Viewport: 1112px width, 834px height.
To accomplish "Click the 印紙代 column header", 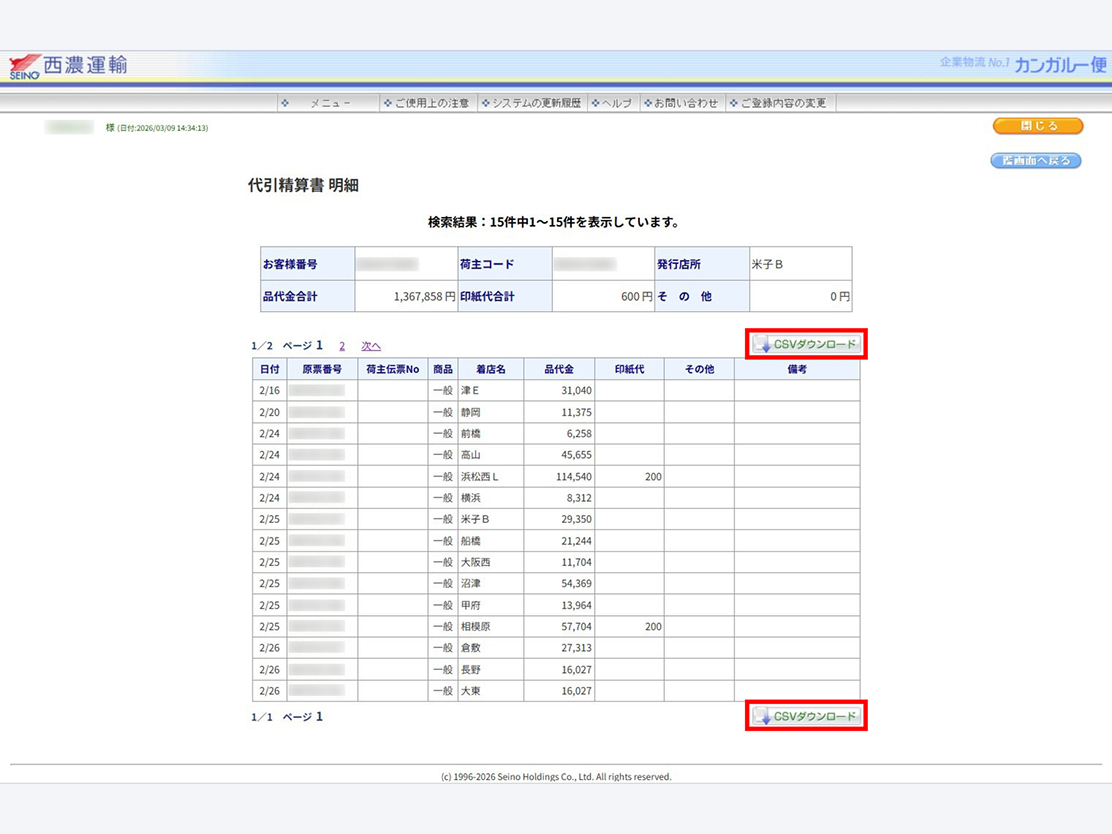I will (629, 369).
